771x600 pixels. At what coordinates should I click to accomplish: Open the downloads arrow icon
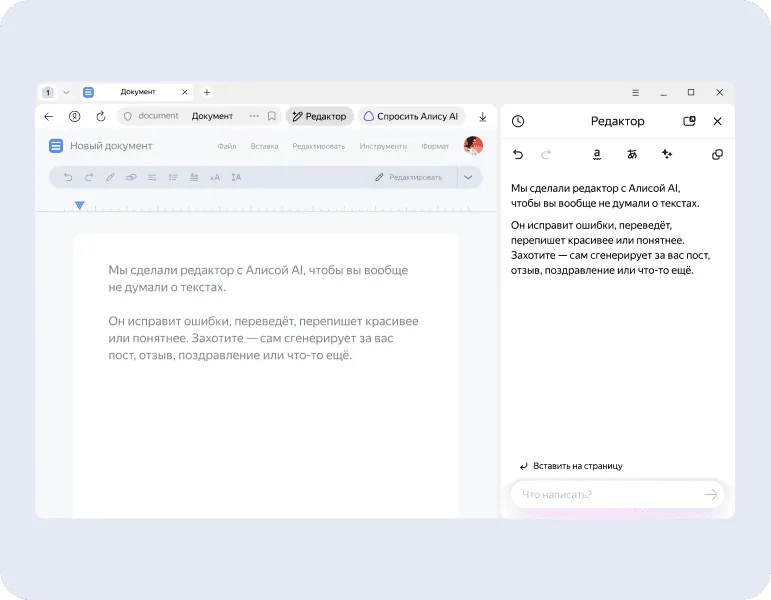[482, 117]
